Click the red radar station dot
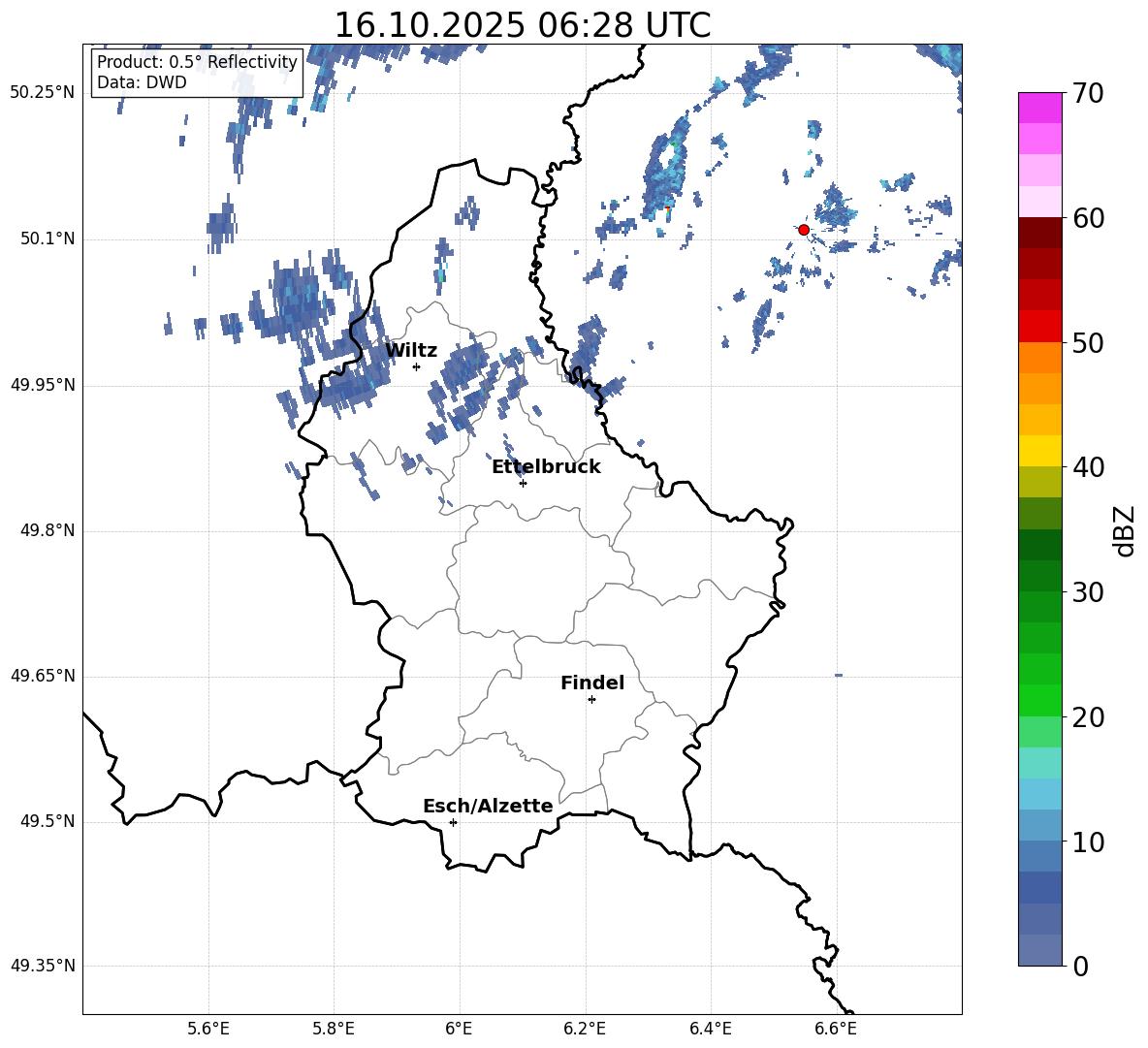This screenshot has width=1148, height=1048. pos(803,230)
